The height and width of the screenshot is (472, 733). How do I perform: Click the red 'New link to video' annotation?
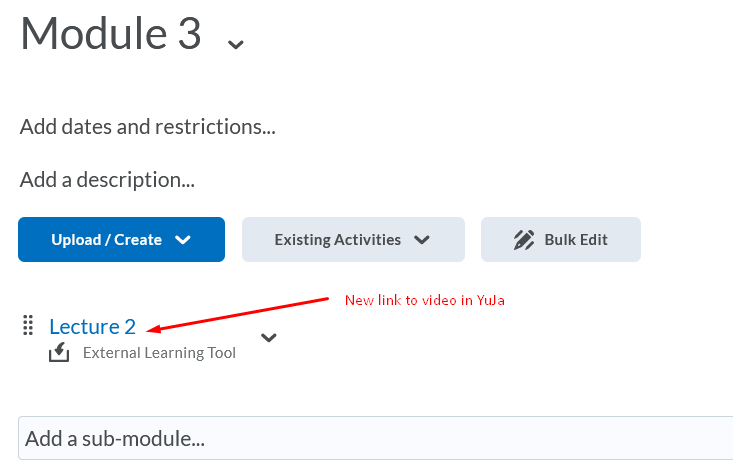pyautogui.click(x=410, y=300)
